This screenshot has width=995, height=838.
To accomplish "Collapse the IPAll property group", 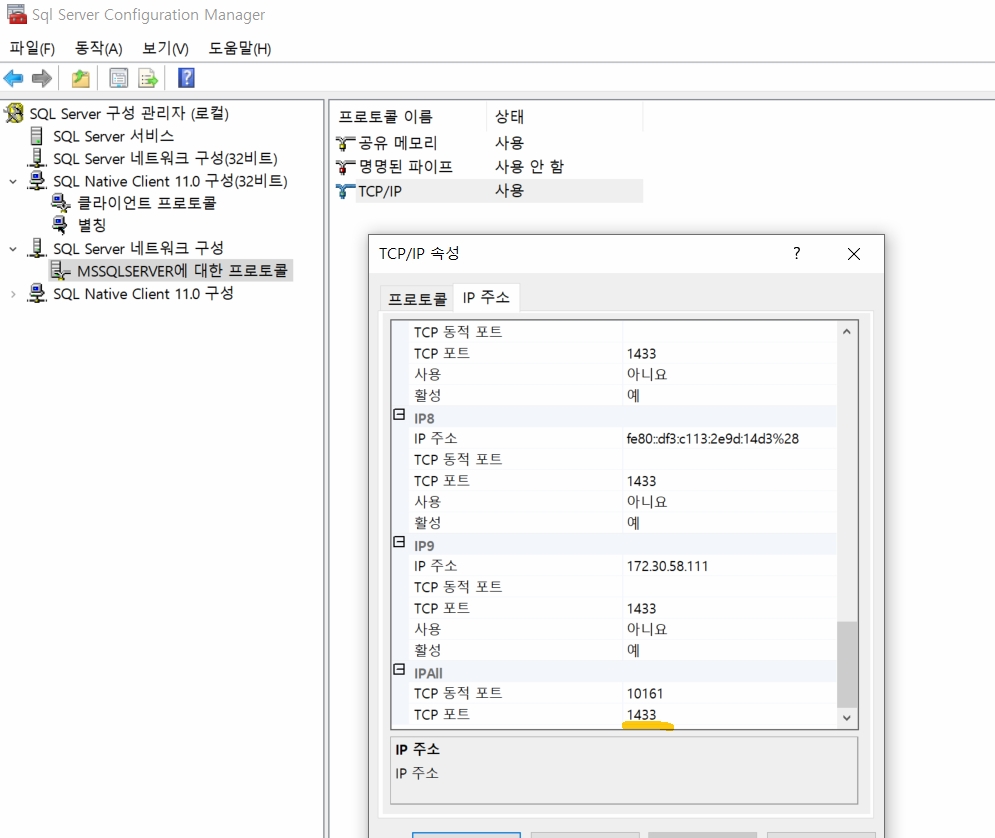I will (x=399, y=669).
